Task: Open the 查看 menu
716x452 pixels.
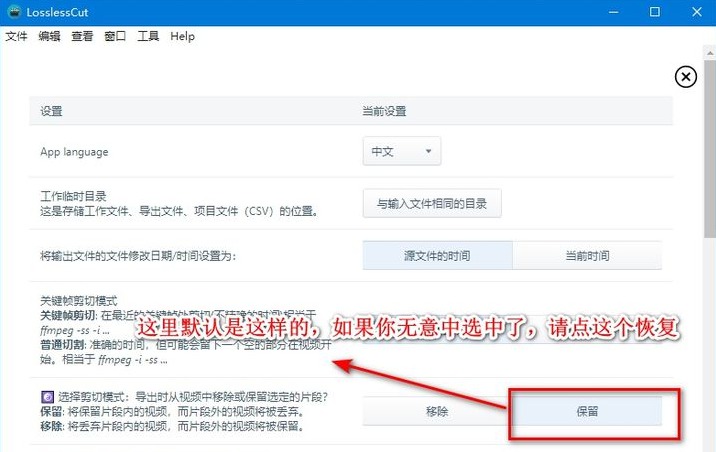Action: pos(82,36)
